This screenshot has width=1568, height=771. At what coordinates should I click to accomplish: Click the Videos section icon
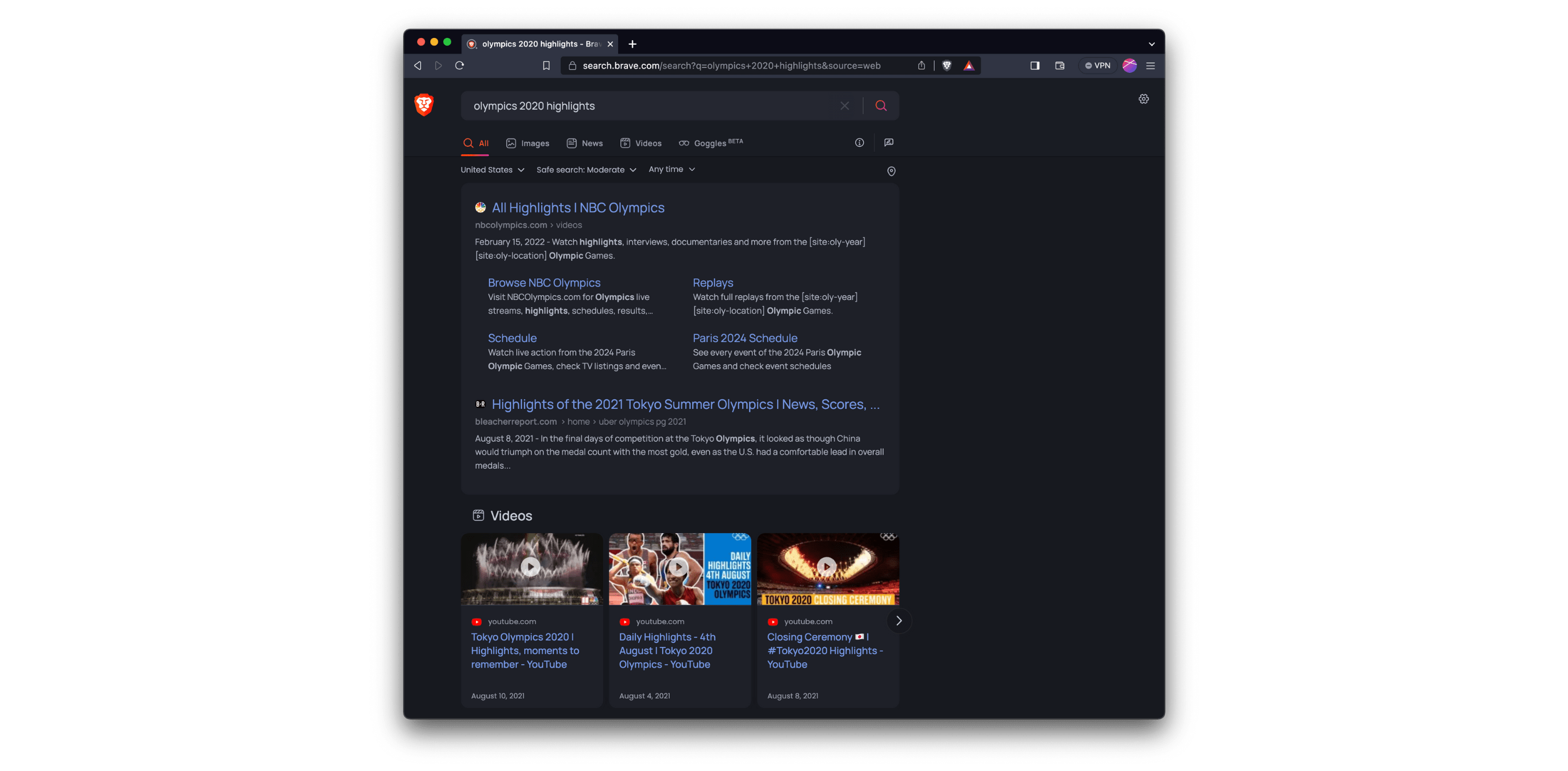tap(479, 516)
